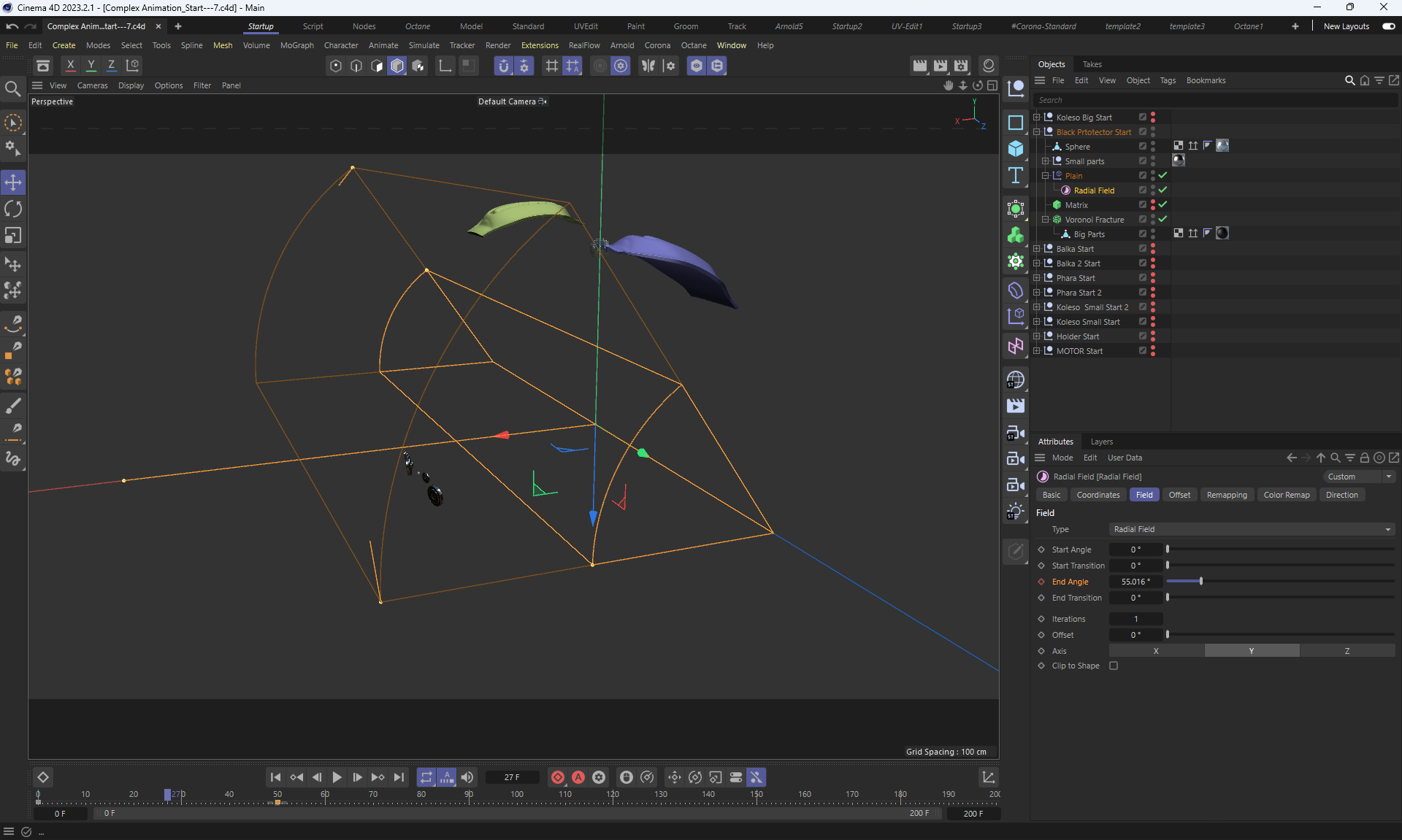This screenshot has height=840, width=1402.
Task: Select the Move tool in left toolbar
Action: 13,182
